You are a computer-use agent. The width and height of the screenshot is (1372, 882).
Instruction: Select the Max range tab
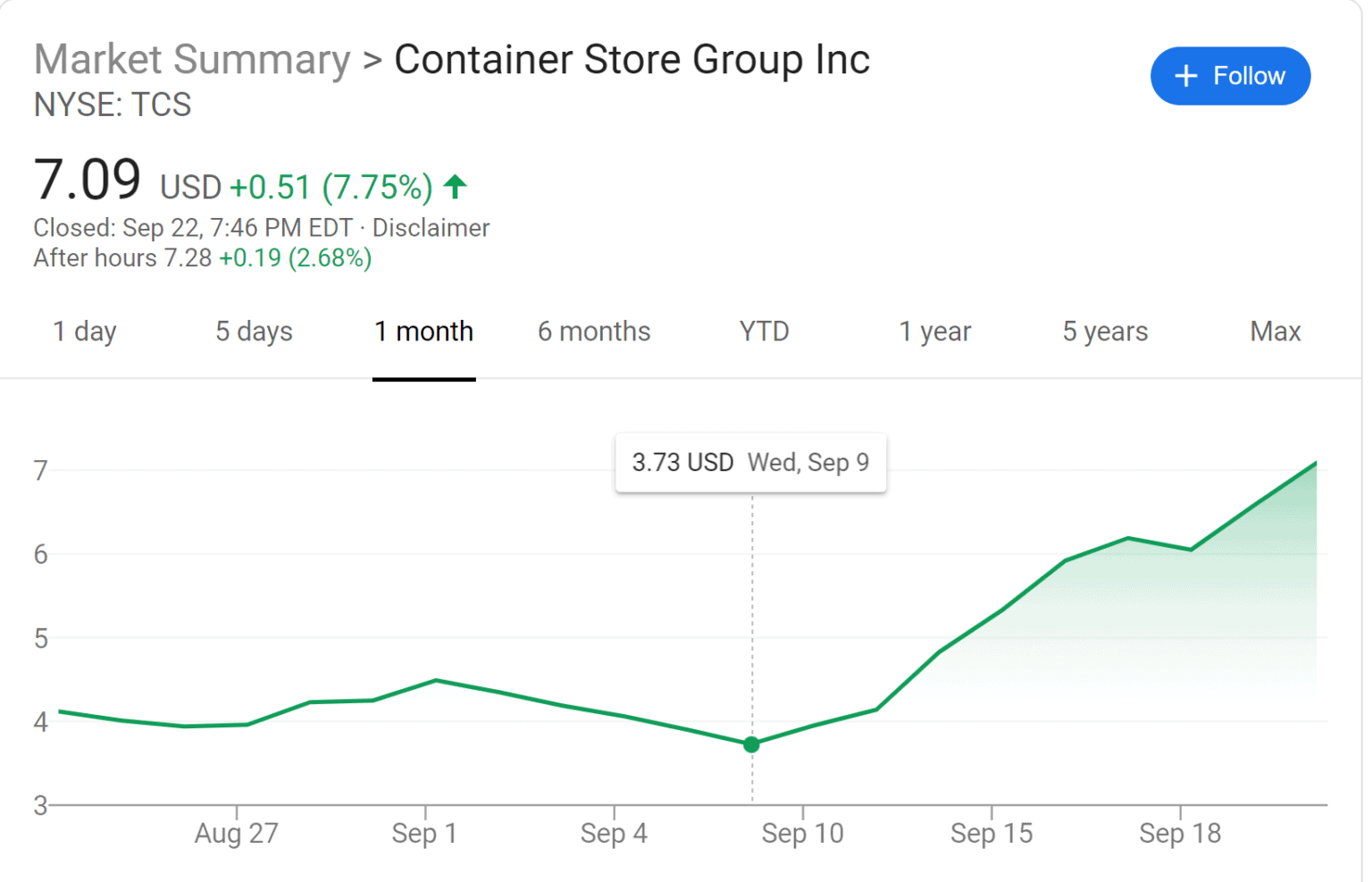1275,332
